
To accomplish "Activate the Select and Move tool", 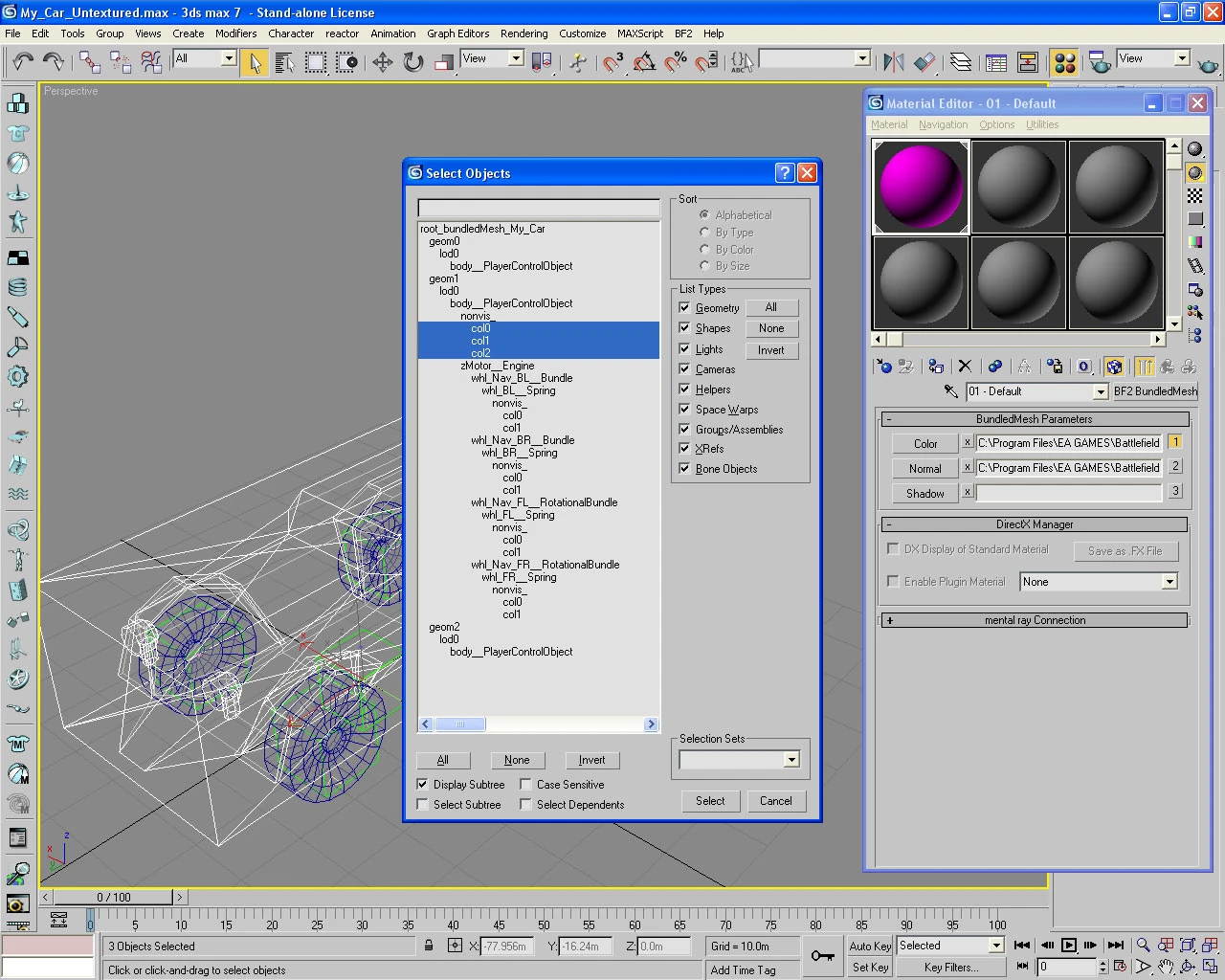I will 383,63.
